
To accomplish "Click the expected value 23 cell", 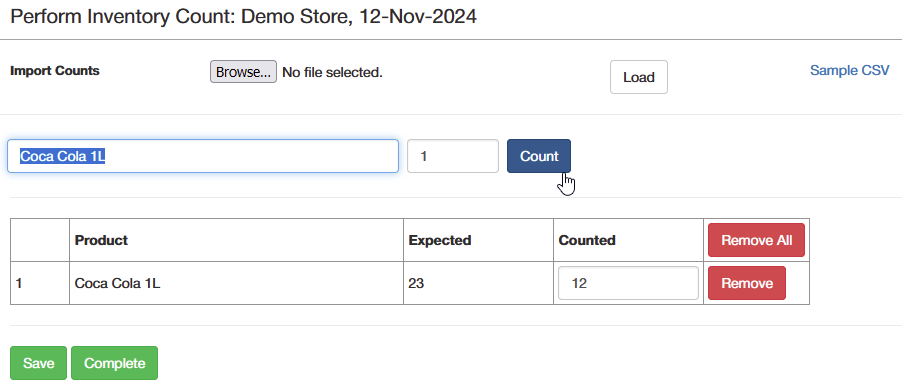I will click(479, 283).
